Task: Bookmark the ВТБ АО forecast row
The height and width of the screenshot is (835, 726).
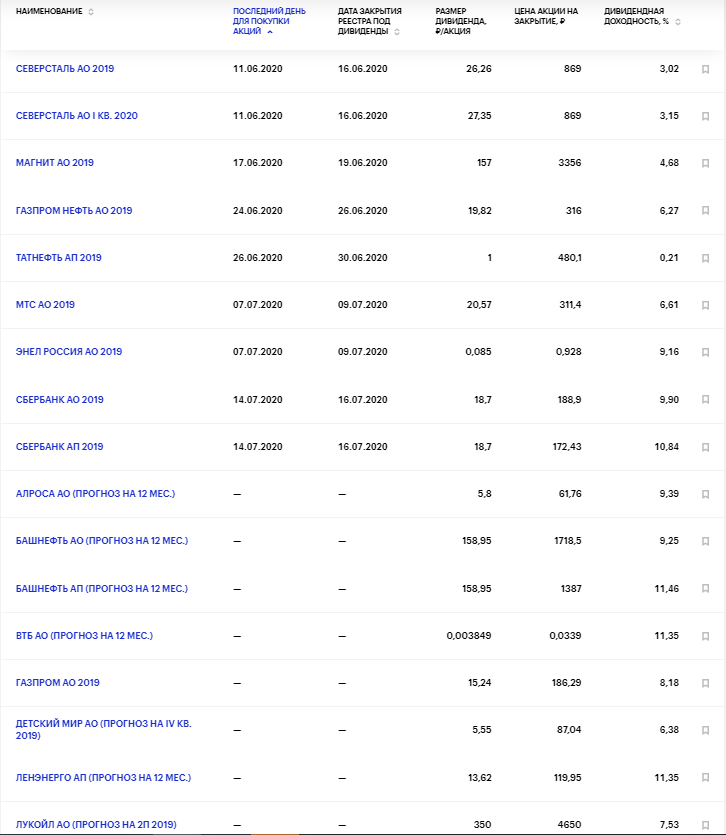Action: coord(705,636)
